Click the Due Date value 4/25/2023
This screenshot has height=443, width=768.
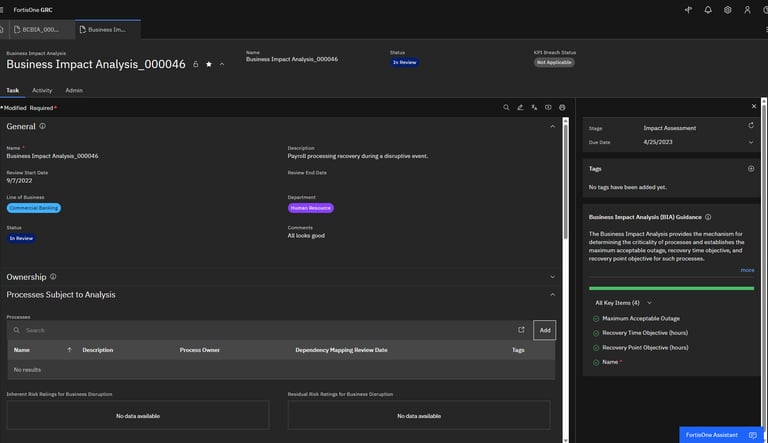[x=658, y=142]
